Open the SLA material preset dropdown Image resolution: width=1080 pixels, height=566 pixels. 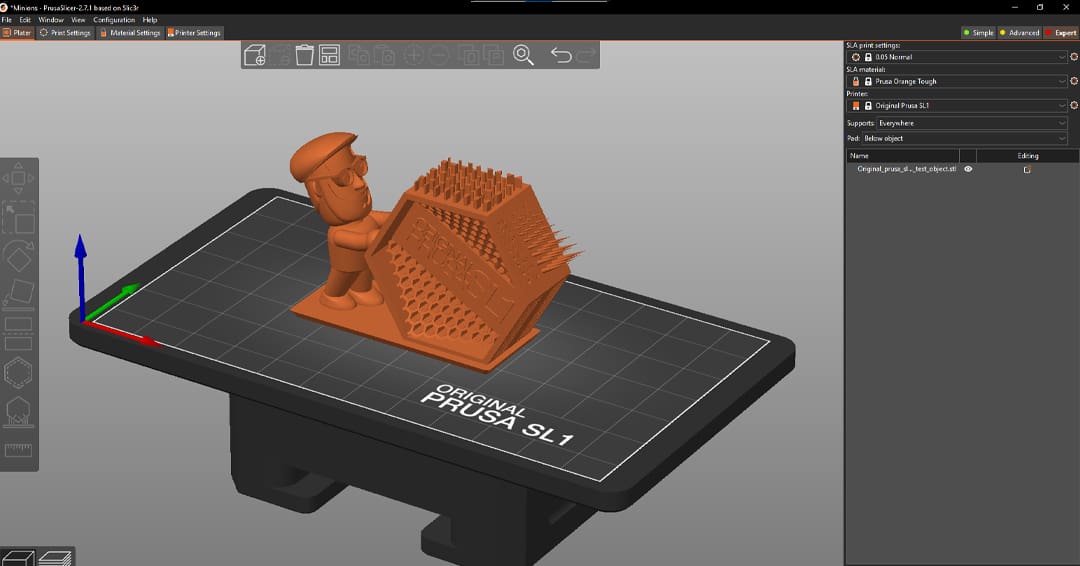tap(957, 81)
